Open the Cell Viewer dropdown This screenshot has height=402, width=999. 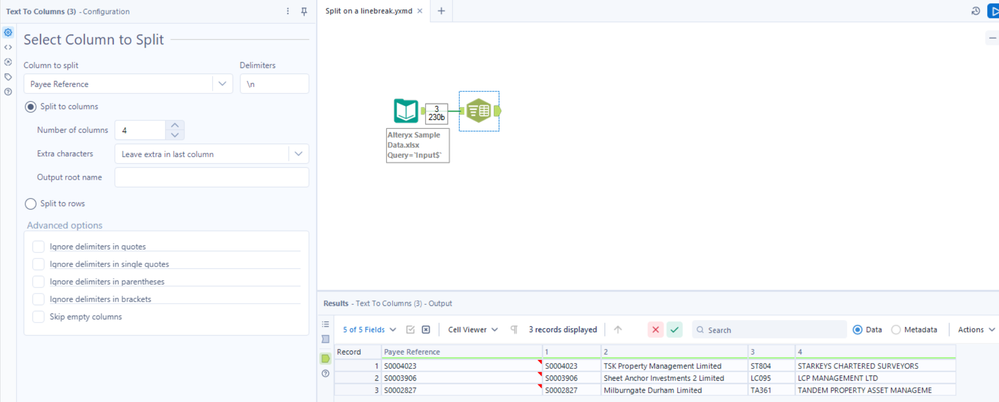pos(472,330)
